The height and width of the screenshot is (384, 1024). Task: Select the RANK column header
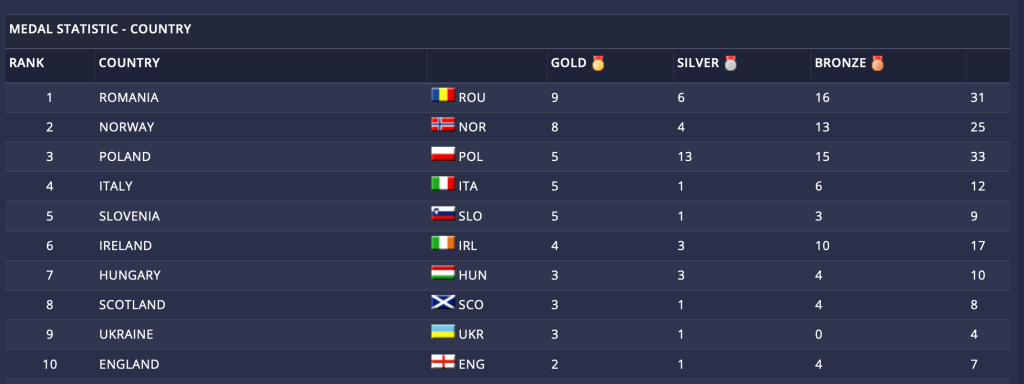(27, 63)
